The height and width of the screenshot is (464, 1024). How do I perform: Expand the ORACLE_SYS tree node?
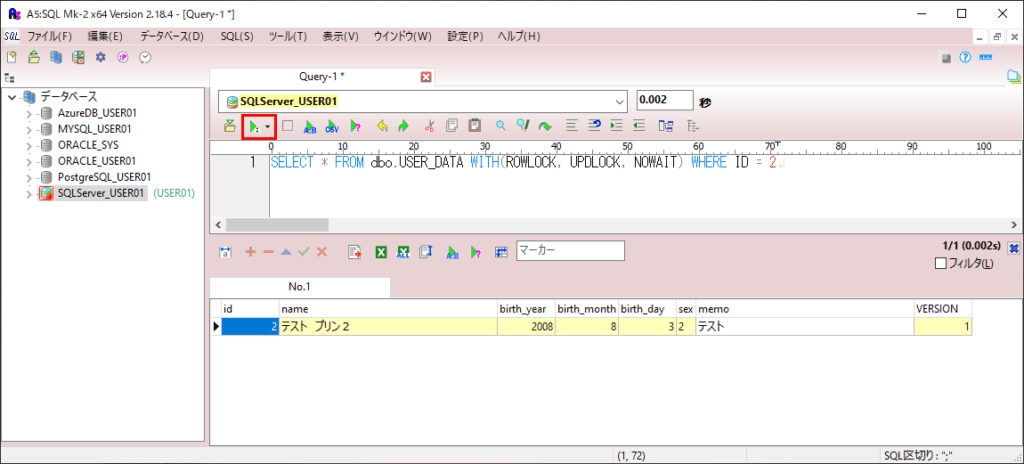click(x=29, y=145)
